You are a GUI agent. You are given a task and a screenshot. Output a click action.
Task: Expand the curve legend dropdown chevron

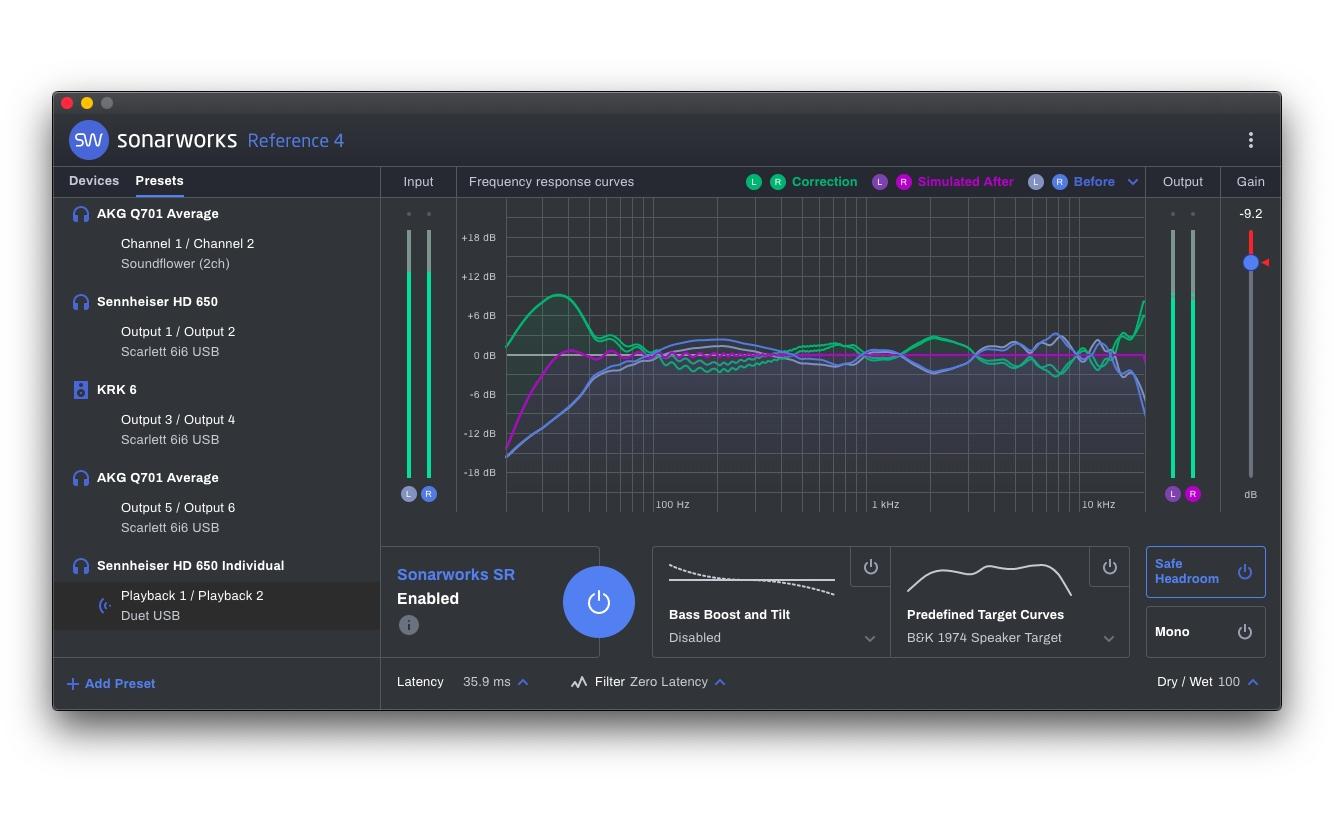pyautogui.click(x=1133, y=182)
